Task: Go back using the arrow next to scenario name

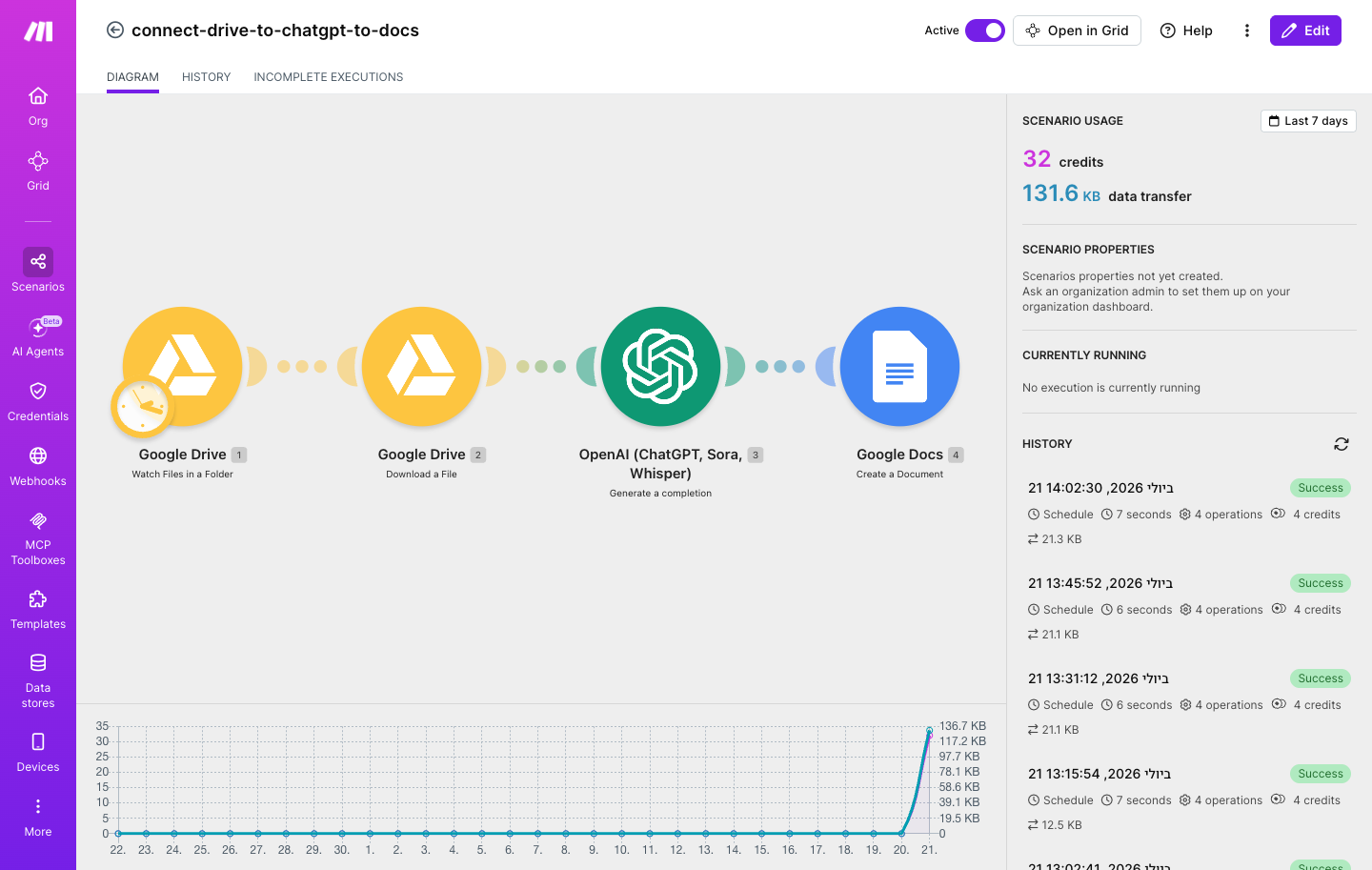Action: point(115,30)
